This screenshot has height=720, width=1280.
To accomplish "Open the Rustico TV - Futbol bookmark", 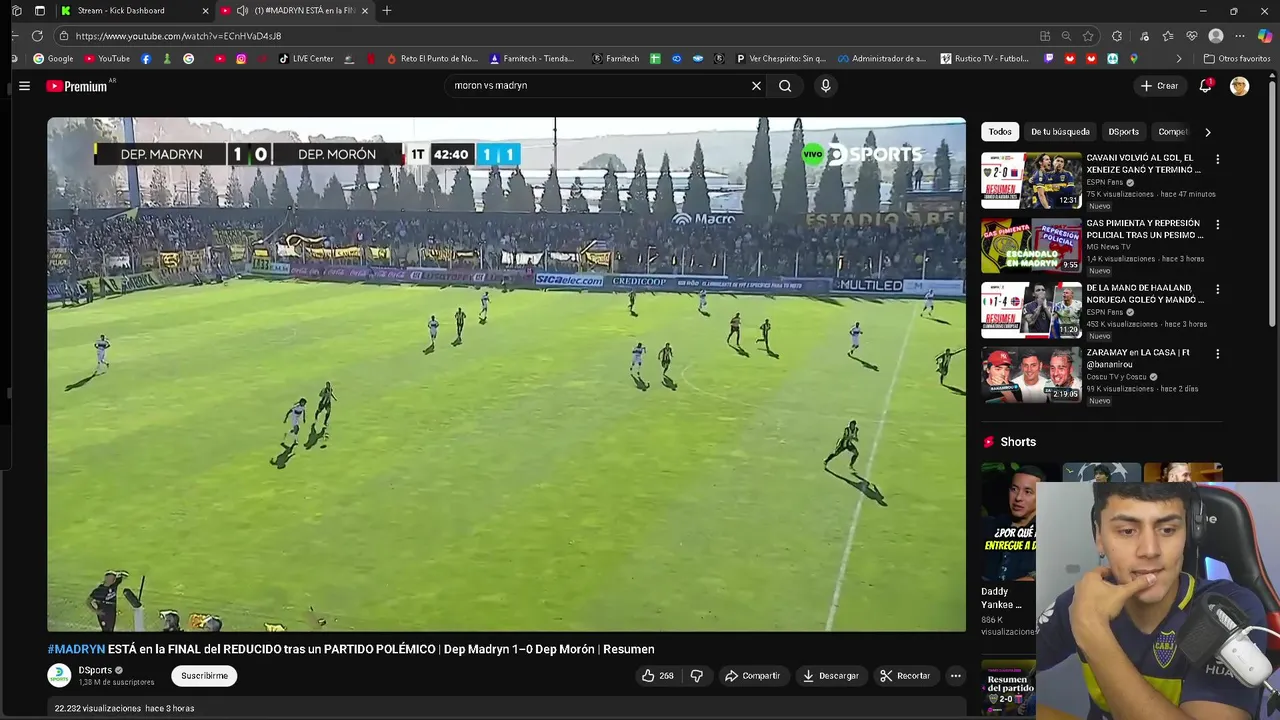I will pos(984,59).
